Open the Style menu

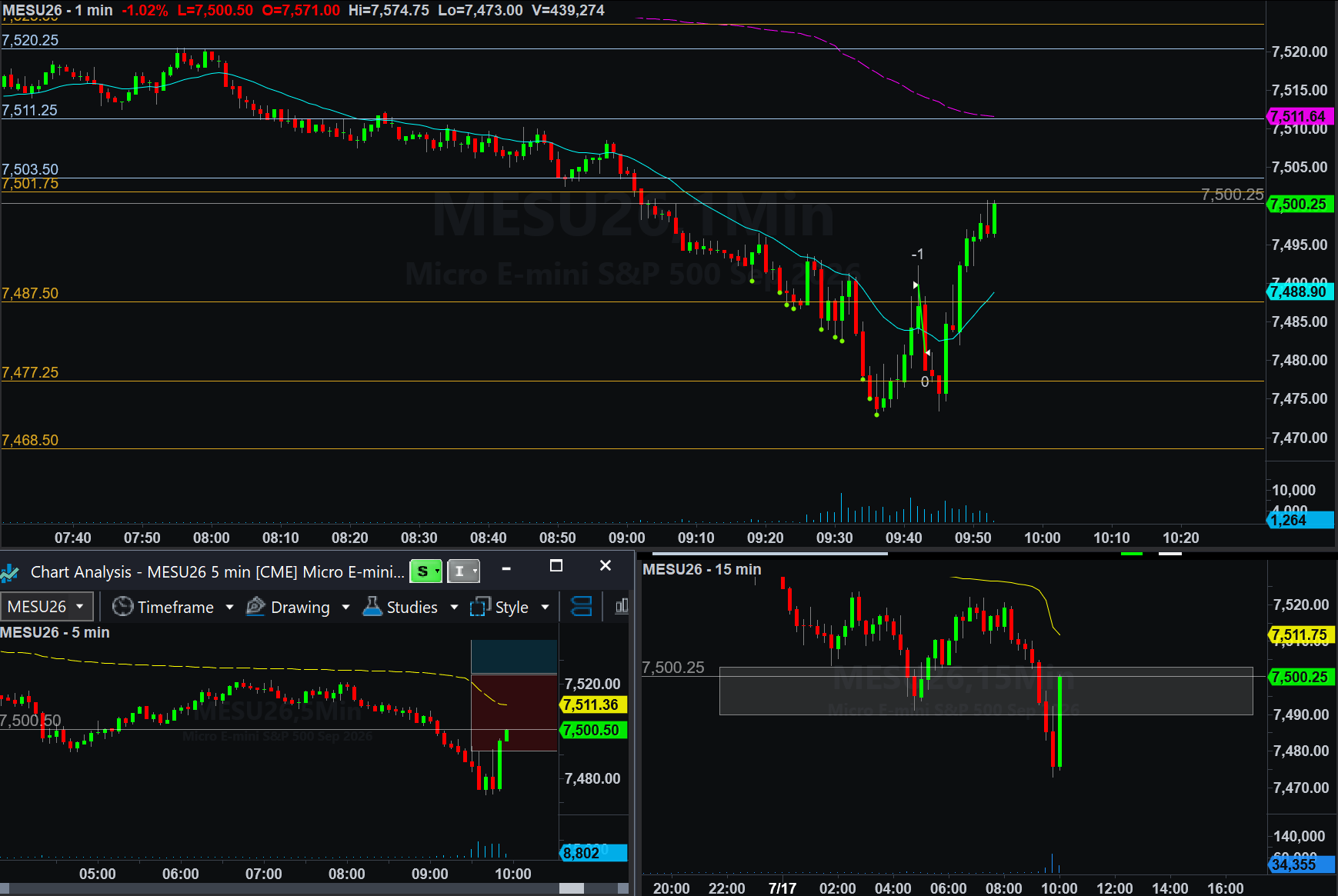pyautogui.click(x=512, y=607)
